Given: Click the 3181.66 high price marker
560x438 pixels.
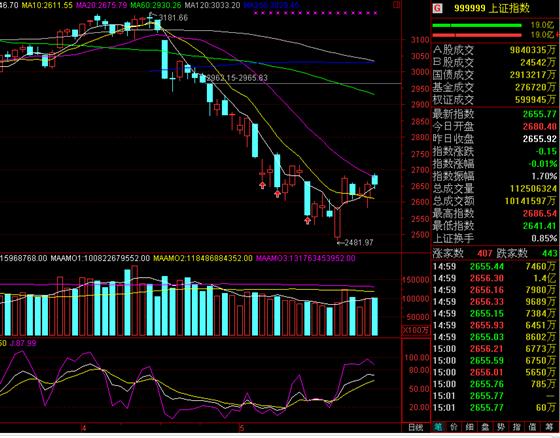Looking at the screenshot, I should 169,17.
